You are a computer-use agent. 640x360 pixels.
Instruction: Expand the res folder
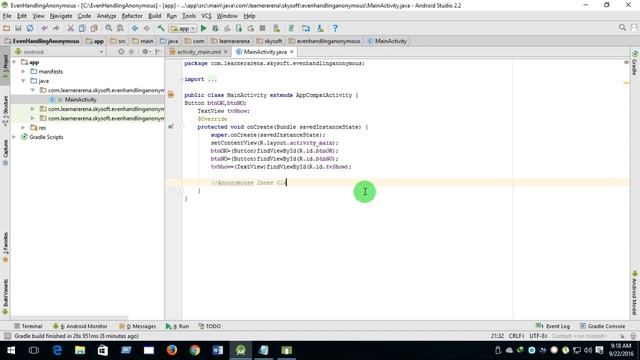23,128
